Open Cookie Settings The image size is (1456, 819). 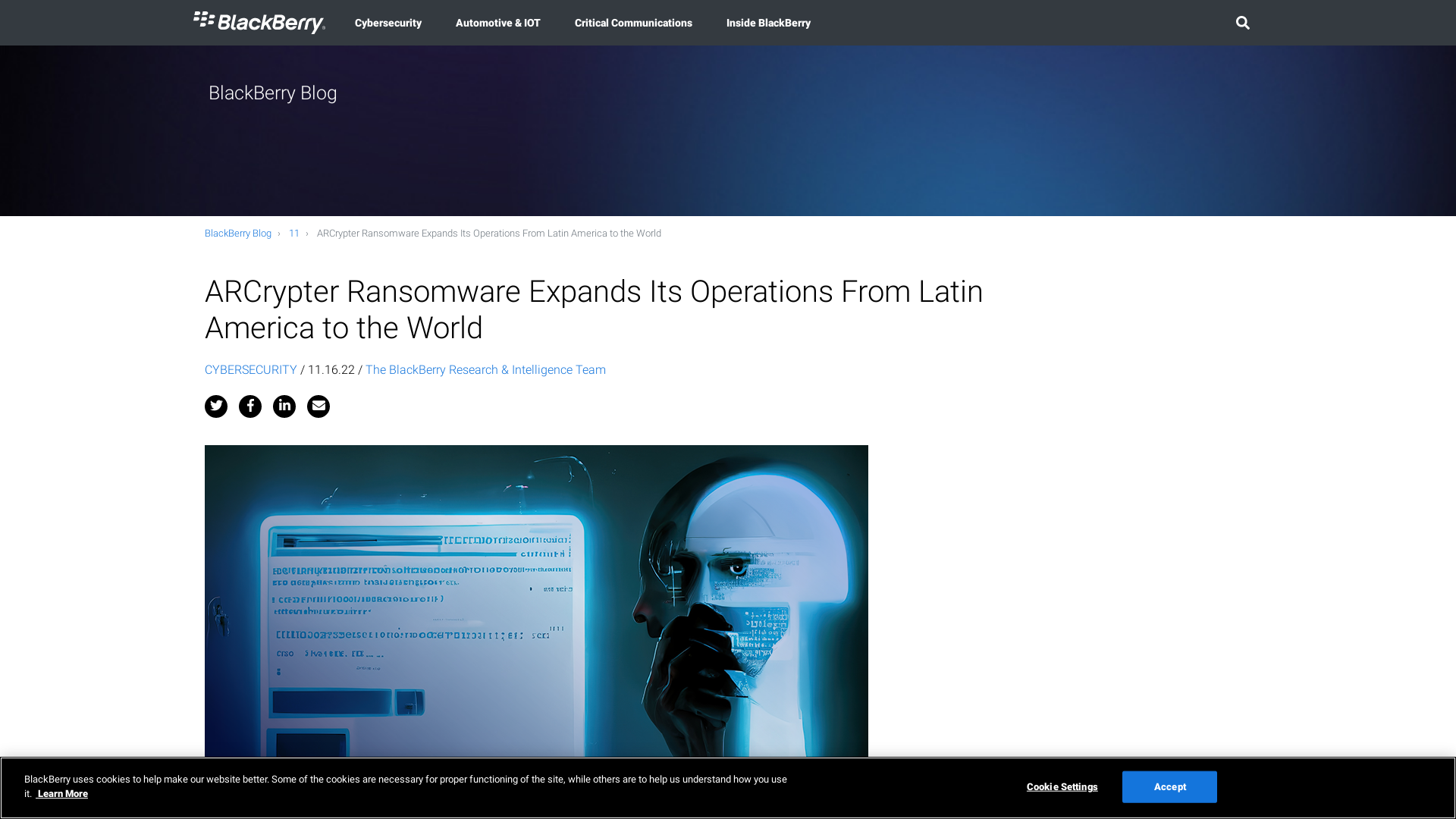click(1062, 786)
